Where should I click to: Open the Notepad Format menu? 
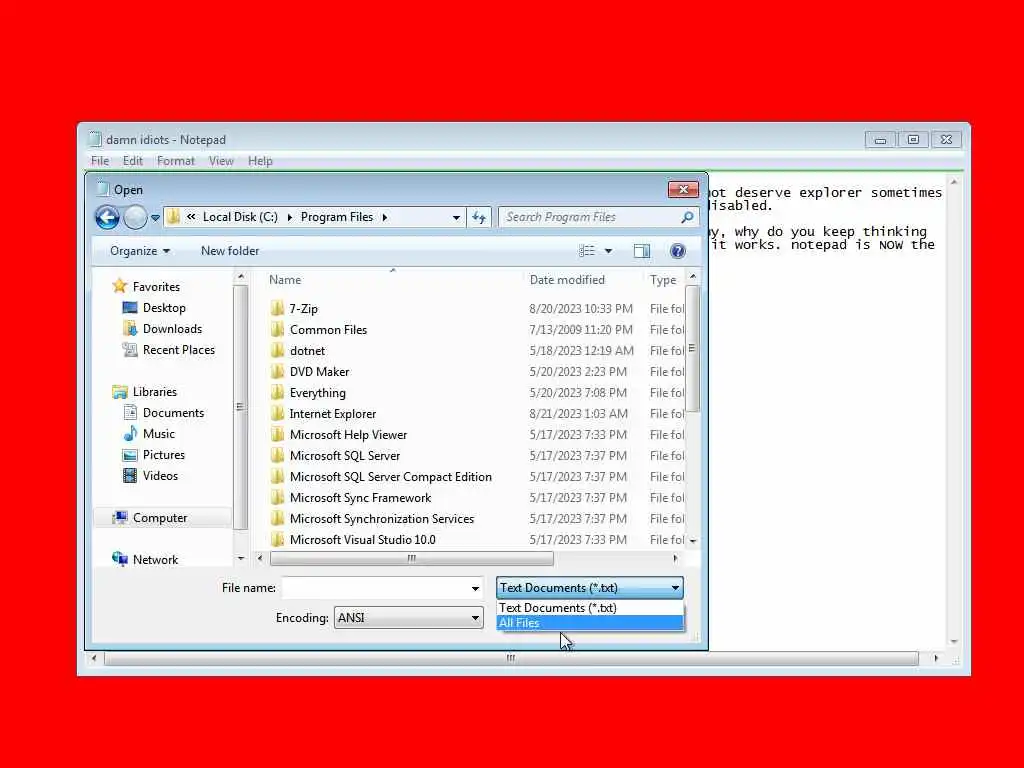click(x=176, y=161)
